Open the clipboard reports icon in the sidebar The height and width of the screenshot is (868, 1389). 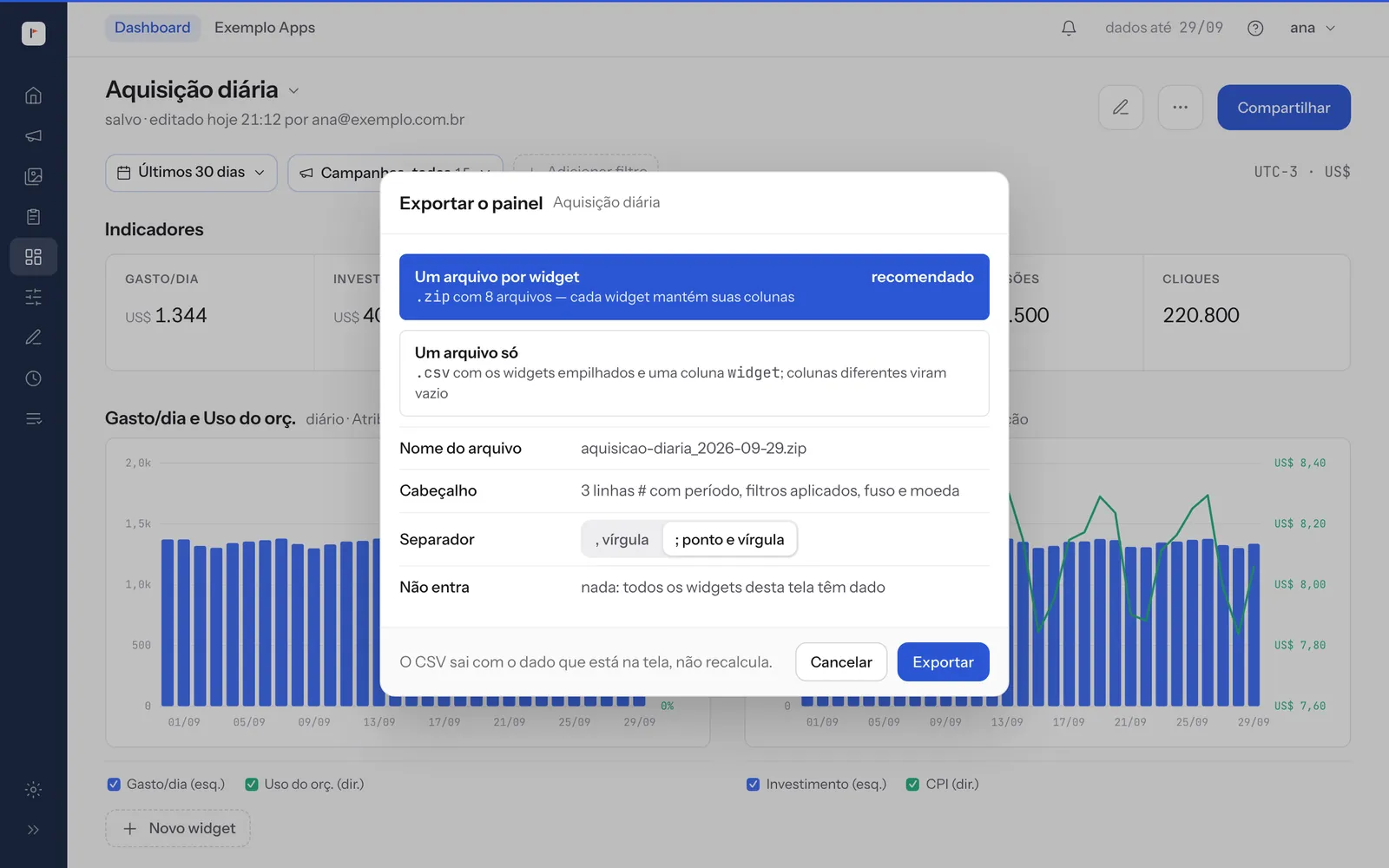pyautogui.click(x=33, y=217)
